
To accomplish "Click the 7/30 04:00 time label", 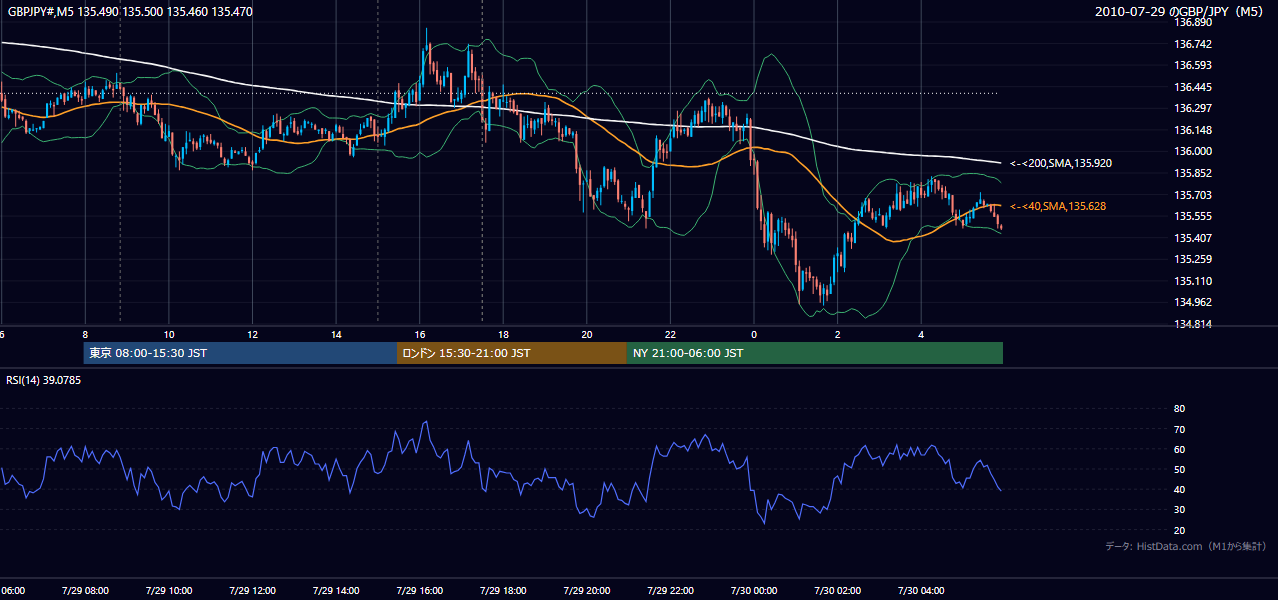I will pos(920,590).
